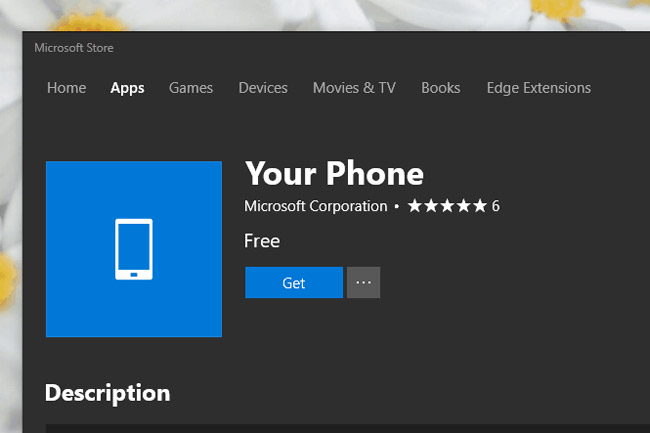Click the fifth star in the rating
Viewport: 650px width, 433px height.
[480, 206]
